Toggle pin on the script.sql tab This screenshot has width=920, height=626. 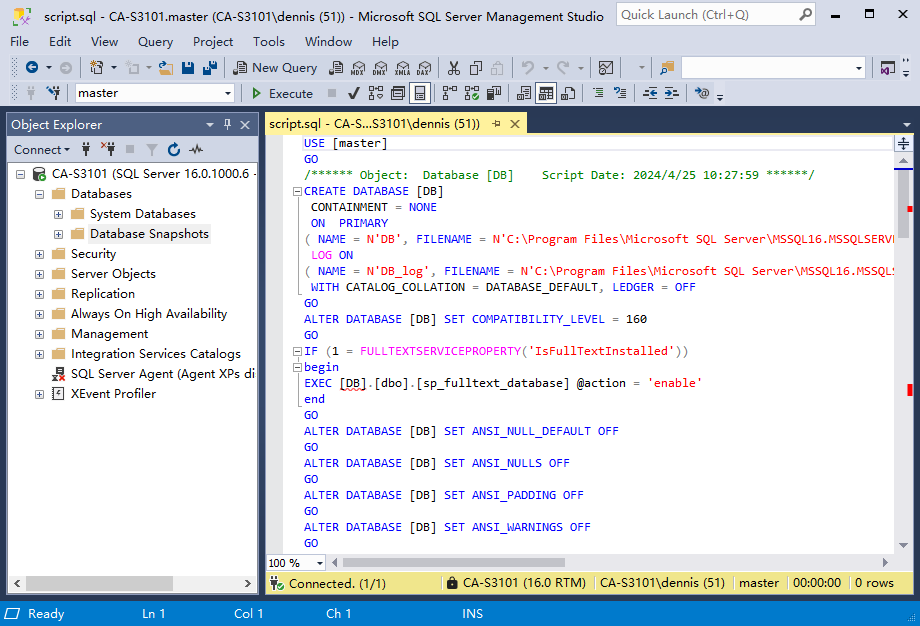[x=496, y=124]
